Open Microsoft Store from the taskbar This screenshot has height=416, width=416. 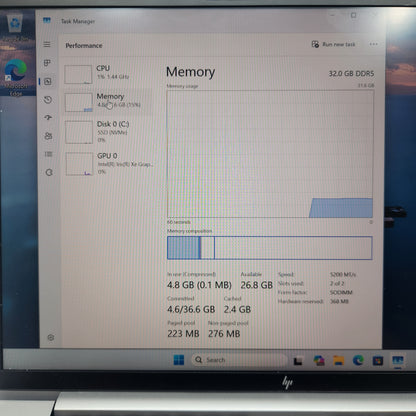click(x=378, y=361)
